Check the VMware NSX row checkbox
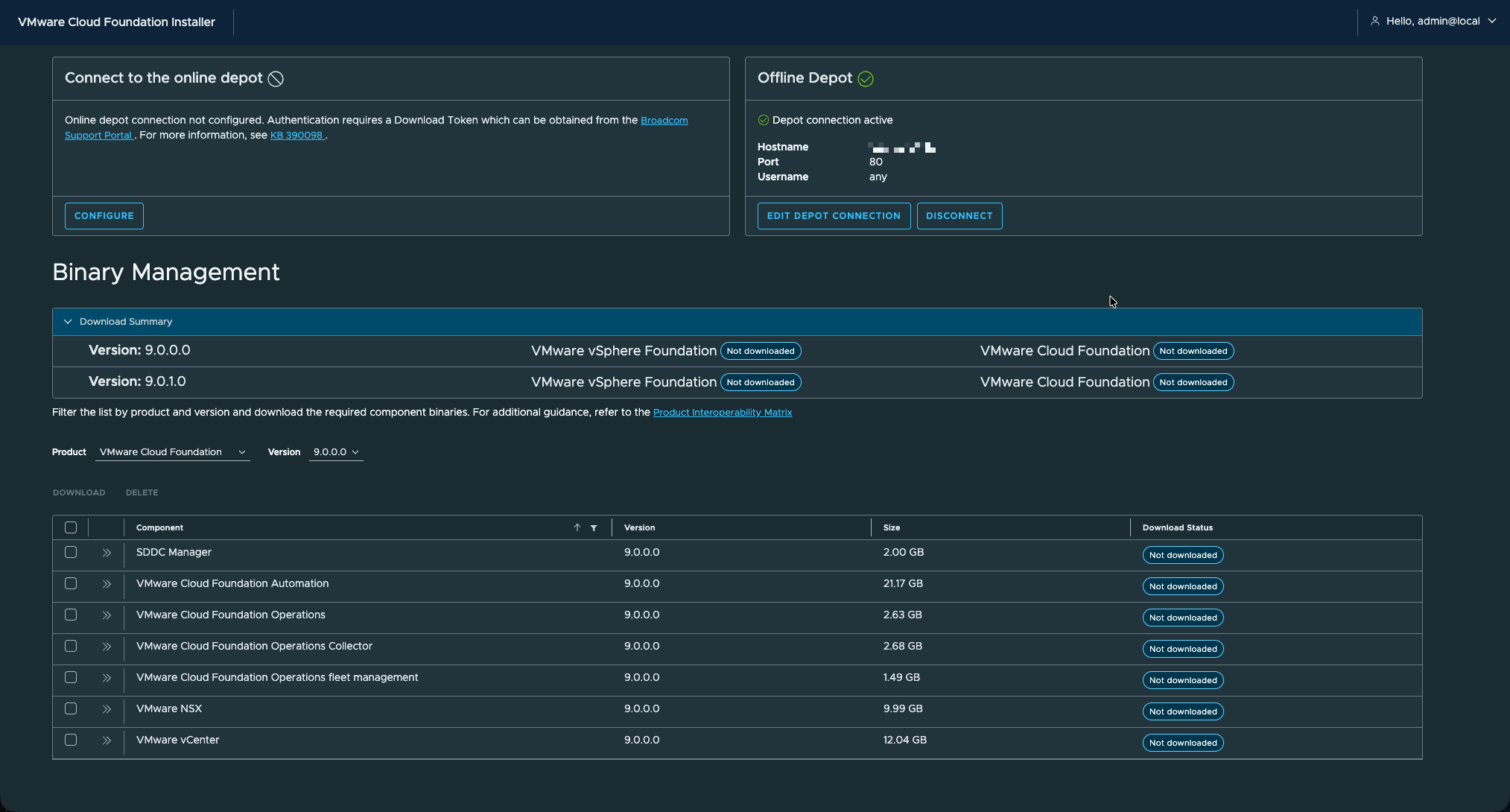The height and width of the screenshot is (812, 1510). (x=71, y=708)
